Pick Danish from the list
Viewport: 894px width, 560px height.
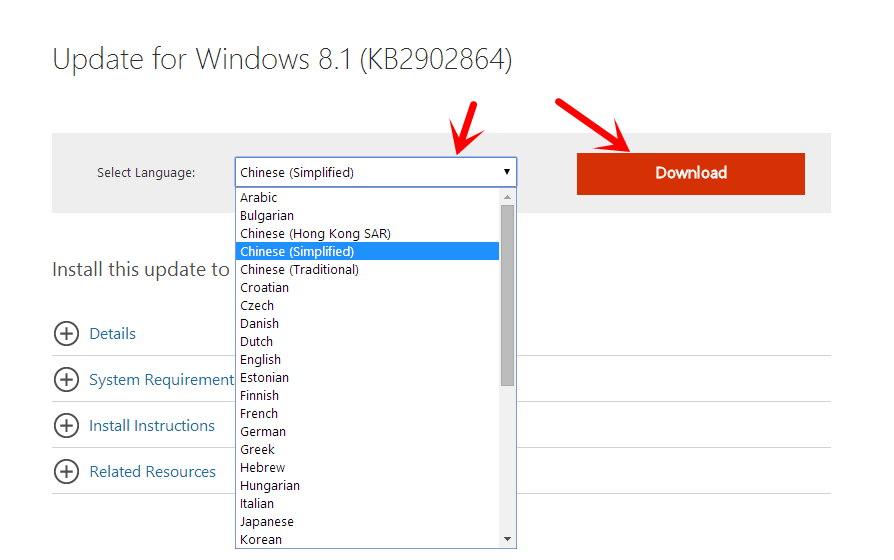(367, 323)
